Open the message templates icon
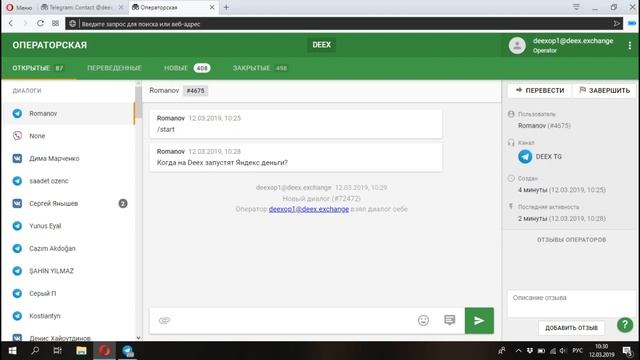The height and width of the screenshot is (360, 640). [449, 320]
